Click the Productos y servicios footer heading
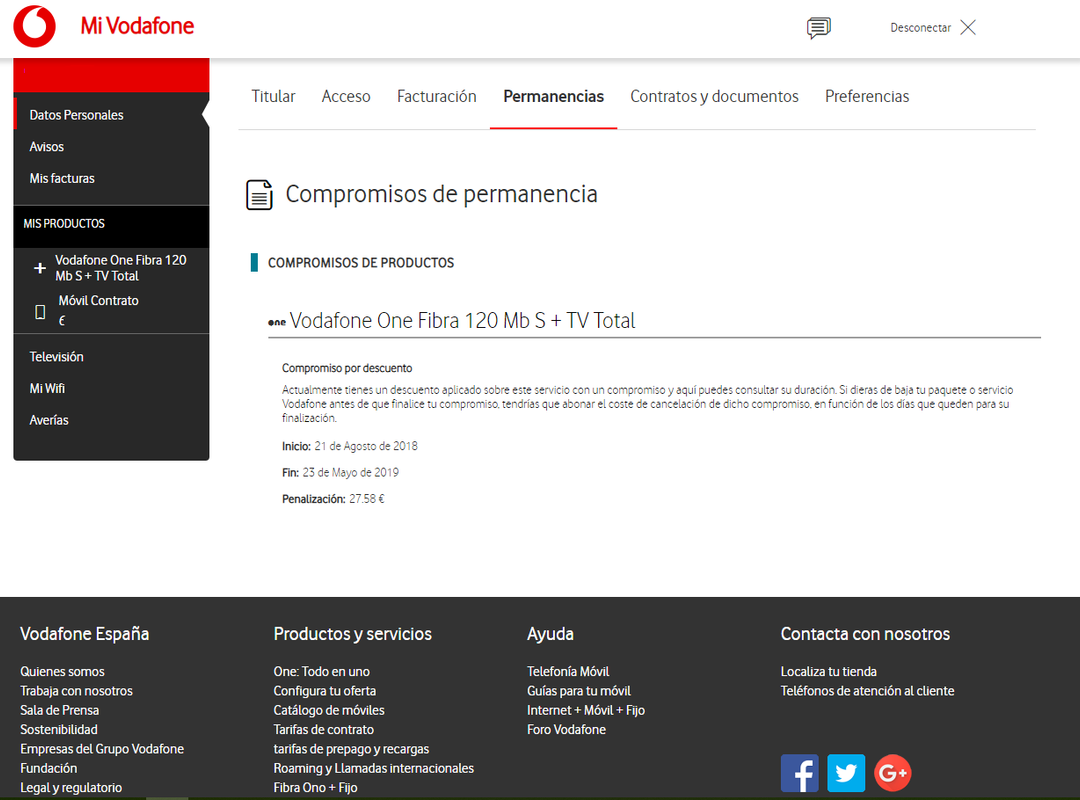1080x800 pixels. click(353, 634)
